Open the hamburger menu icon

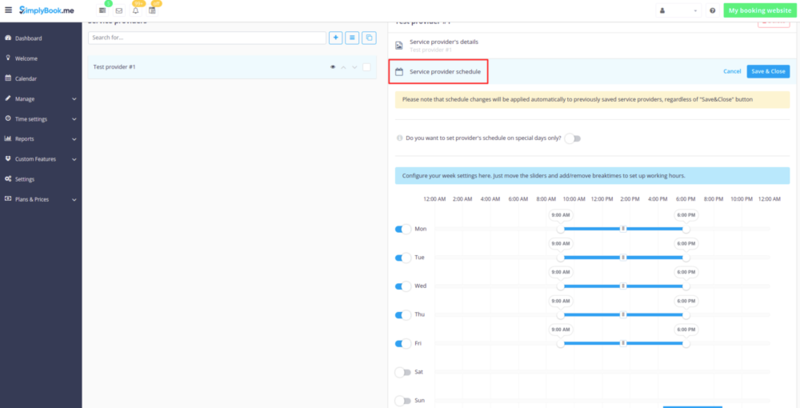coord(8,9)
